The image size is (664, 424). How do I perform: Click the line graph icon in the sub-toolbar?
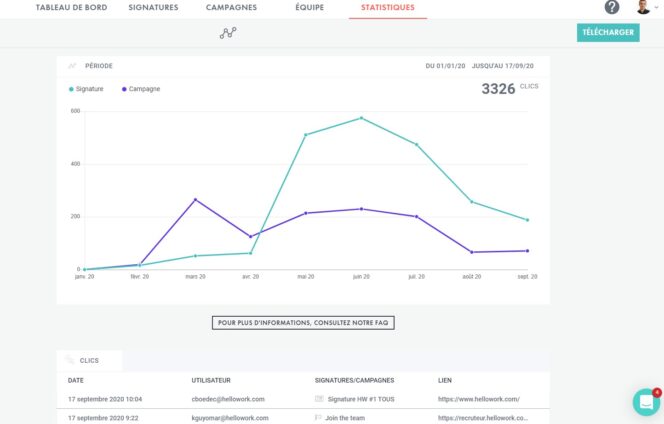228,33
